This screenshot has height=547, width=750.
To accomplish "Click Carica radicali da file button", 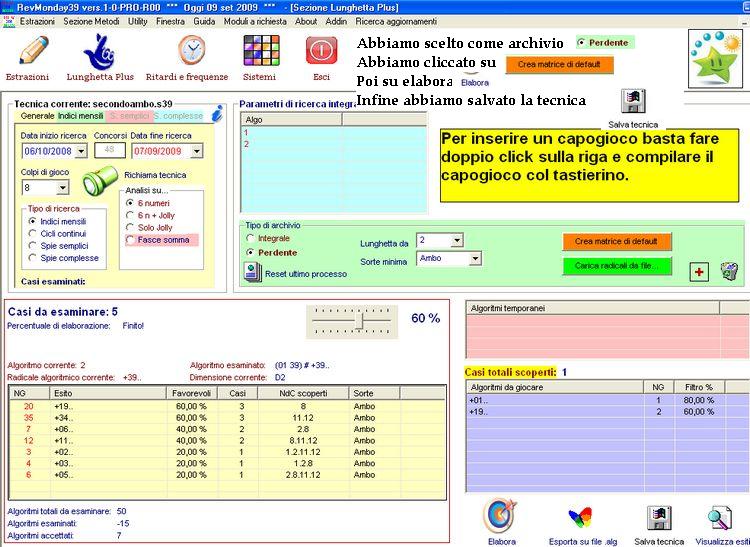I will [617, 266].
